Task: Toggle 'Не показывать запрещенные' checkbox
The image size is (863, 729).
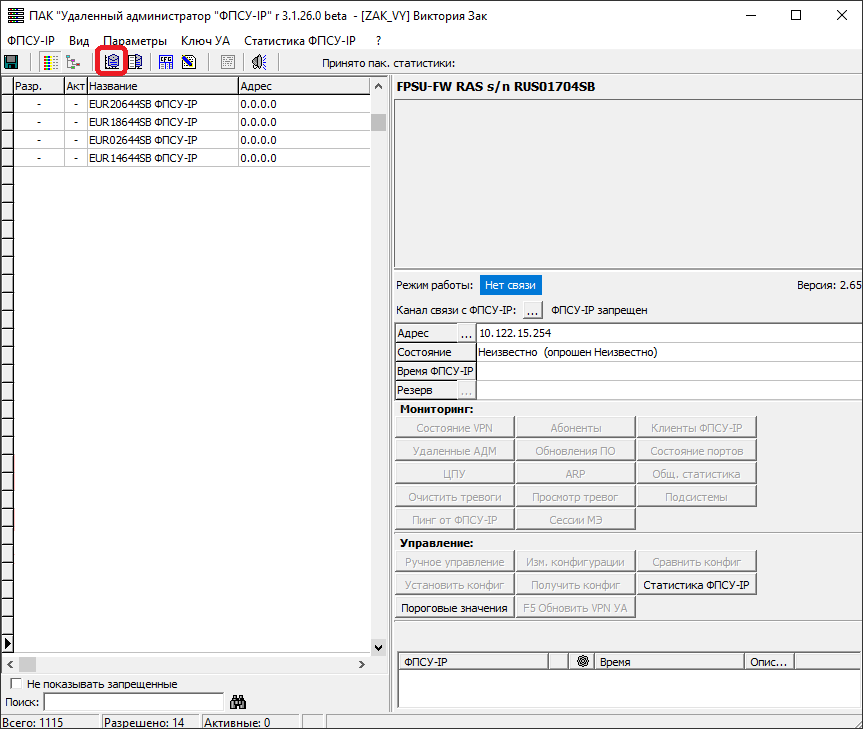Action: click(15, 684)
